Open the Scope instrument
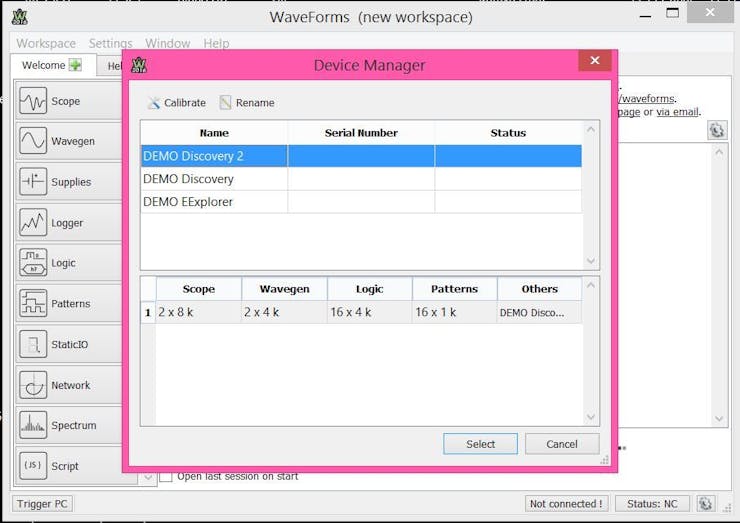 (69, 101)
